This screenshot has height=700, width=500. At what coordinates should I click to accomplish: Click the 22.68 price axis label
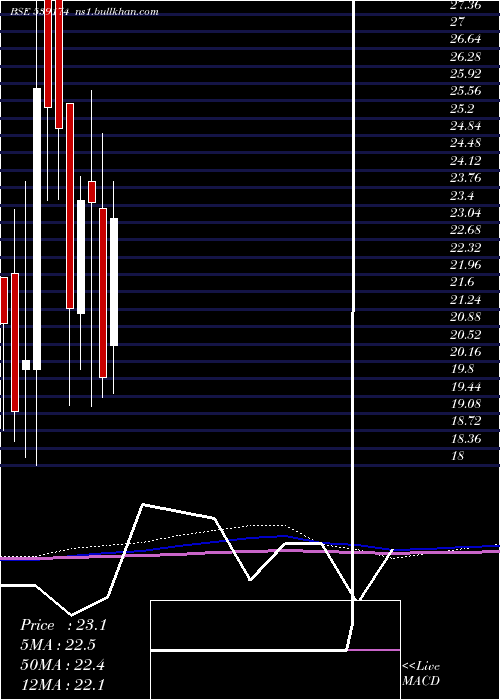pos(466,230)
